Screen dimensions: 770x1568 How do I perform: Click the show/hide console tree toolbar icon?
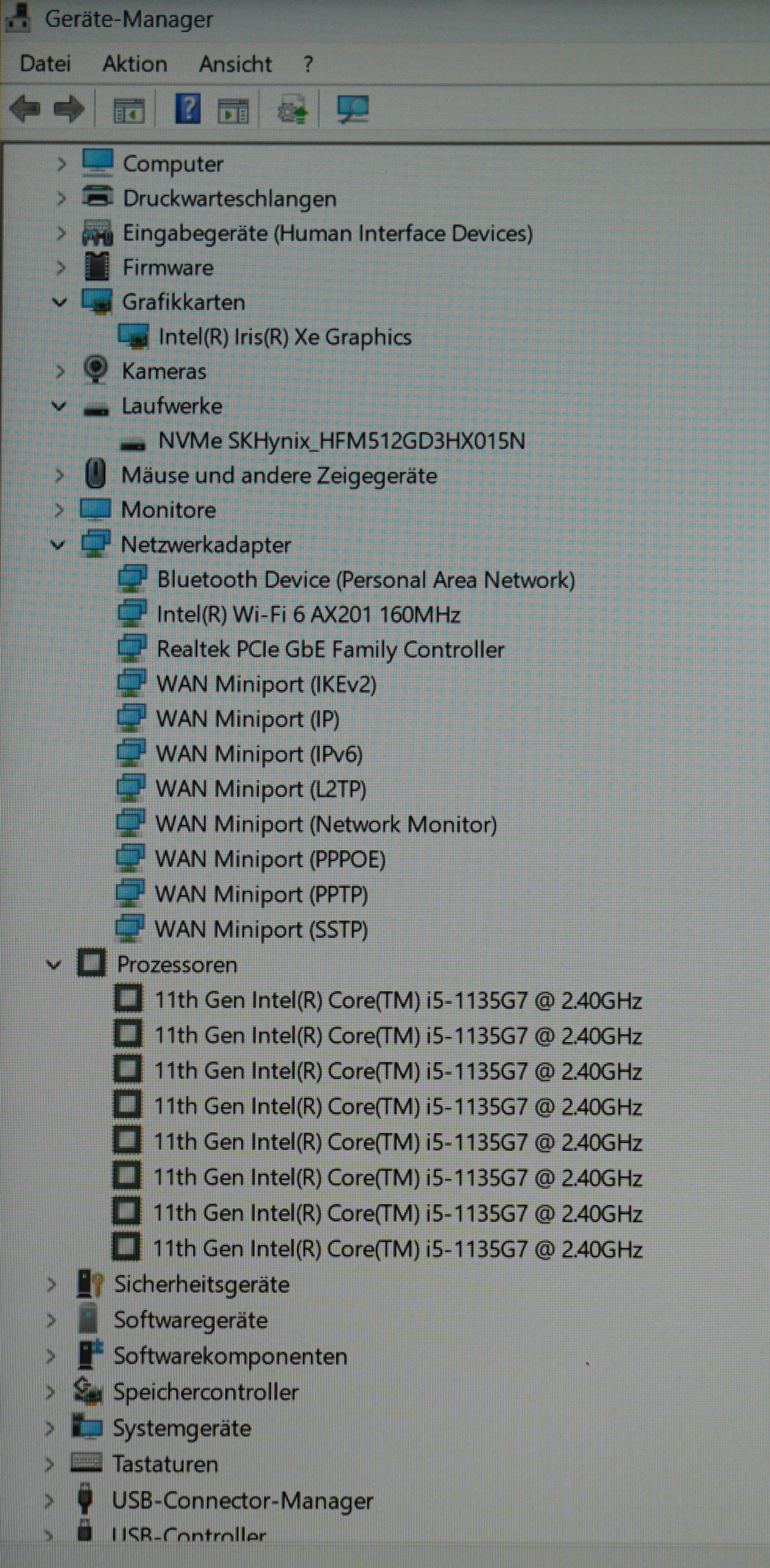coord(129,111)
